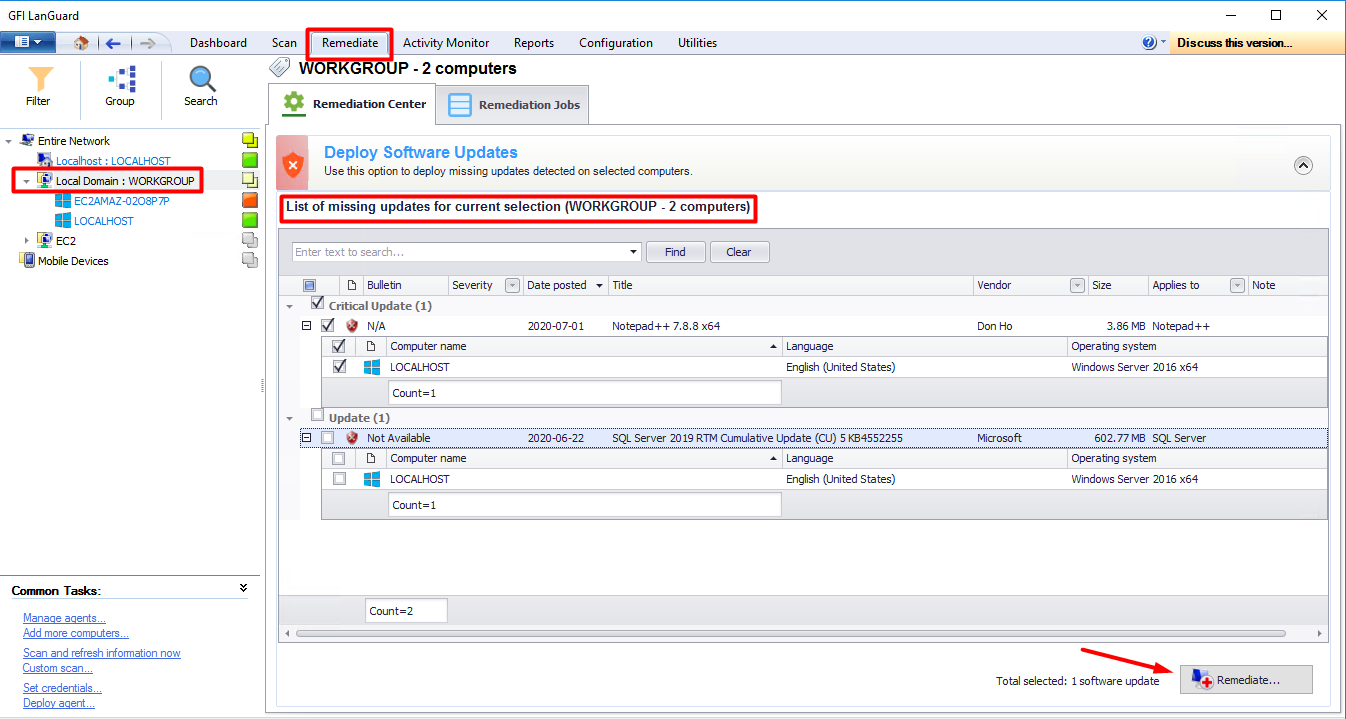This screenshot has height=719, width=1346.
Task: Click Scan and refresh information now link
Action: (102, 653)
